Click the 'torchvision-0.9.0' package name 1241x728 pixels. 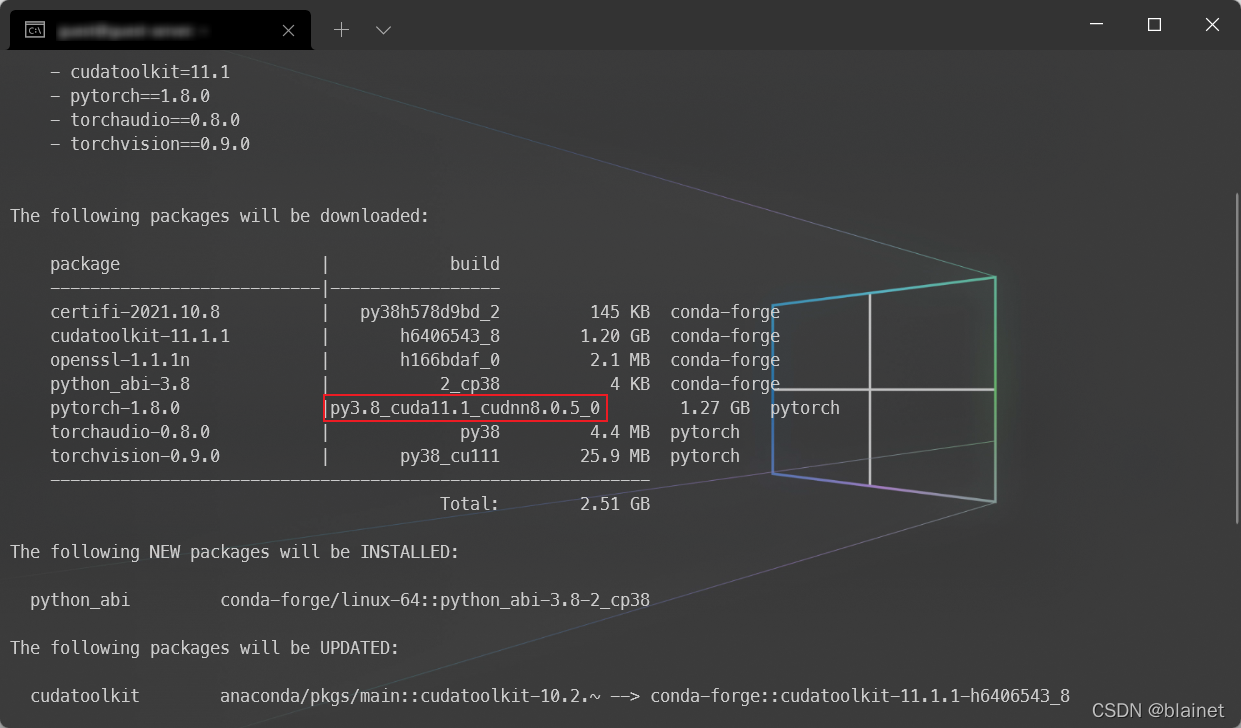[135, 456]
